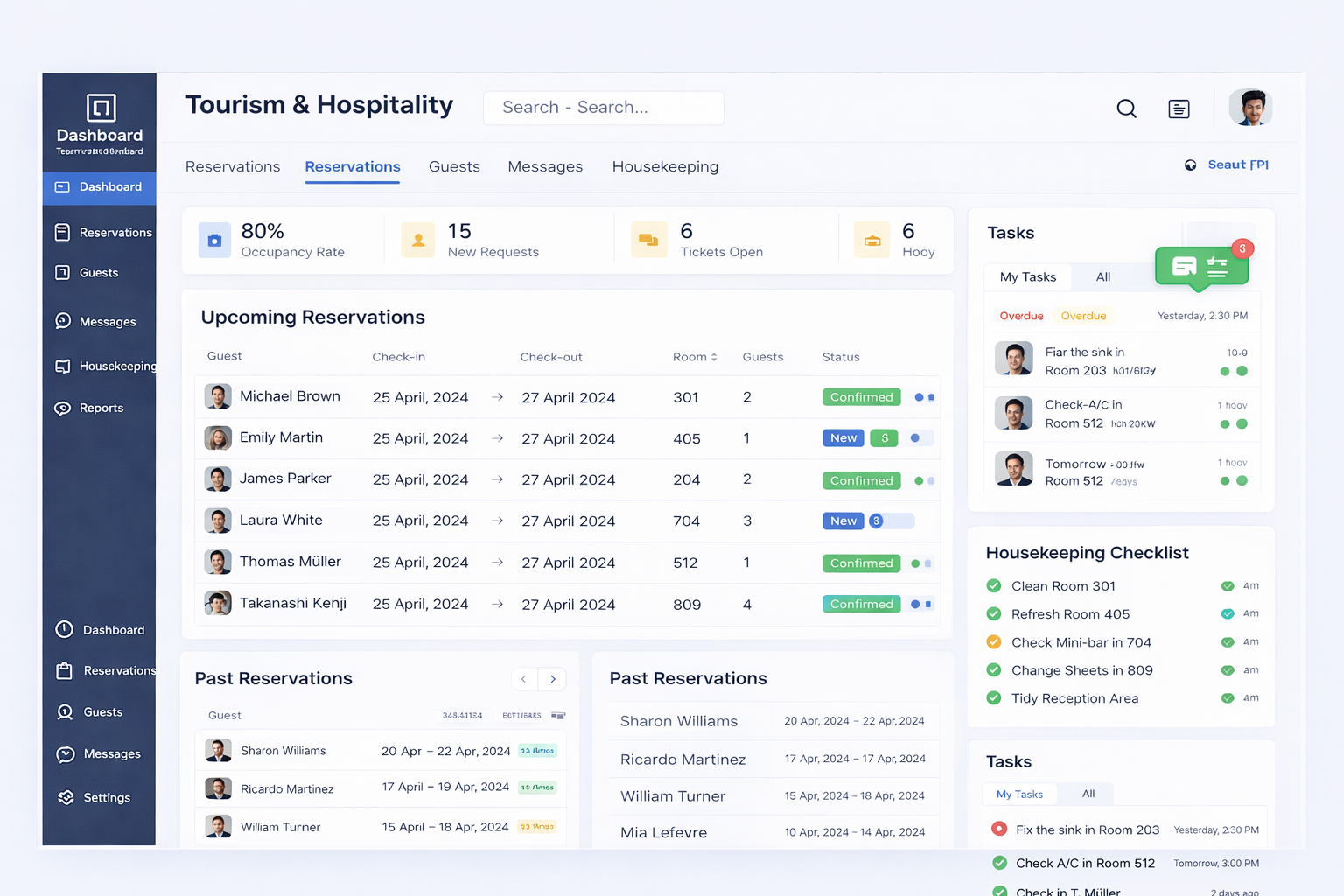Viewport: 1344px width, 896px height.
Task: Click the Reports eye icon in sidebar
Action: pyautogui.click(x=62, y=408)
